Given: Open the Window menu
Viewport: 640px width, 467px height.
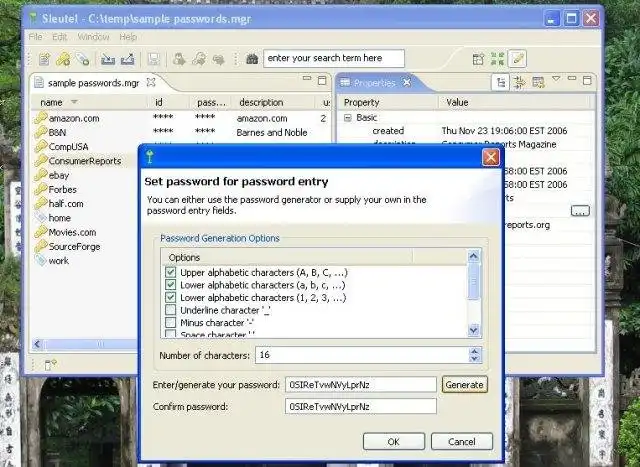Looking at the screenshot, I should (x=93, y=37).
